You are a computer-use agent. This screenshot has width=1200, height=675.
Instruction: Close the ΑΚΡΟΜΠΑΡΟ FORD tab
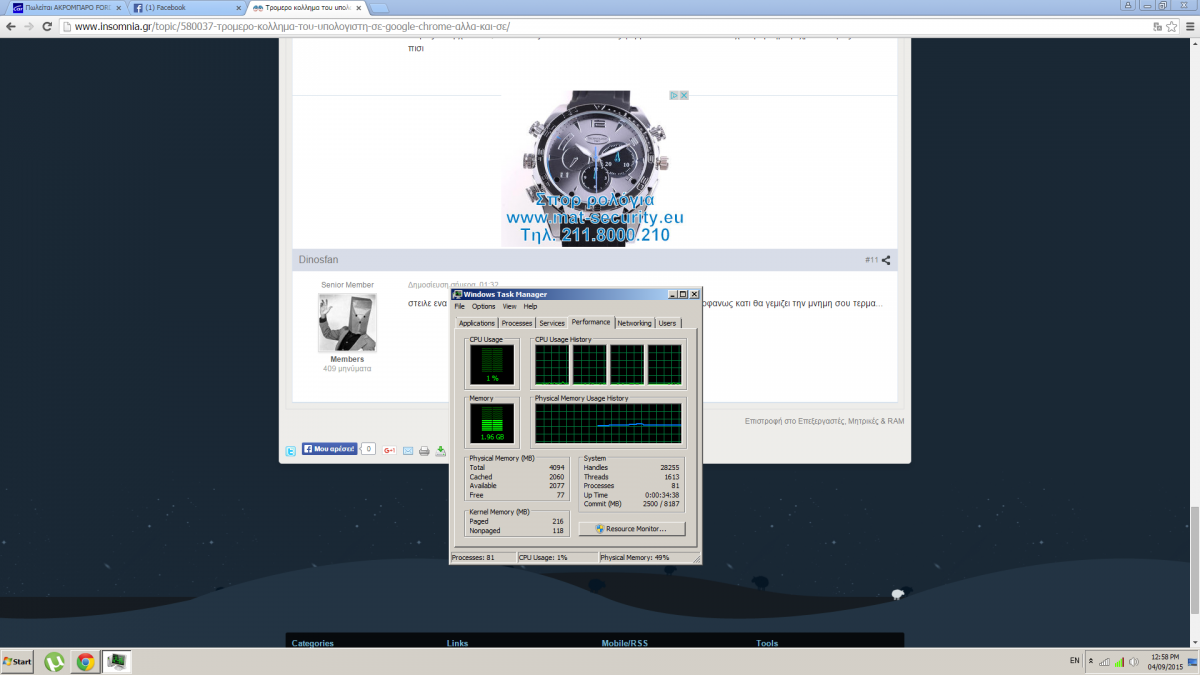(x=117, y=7)
